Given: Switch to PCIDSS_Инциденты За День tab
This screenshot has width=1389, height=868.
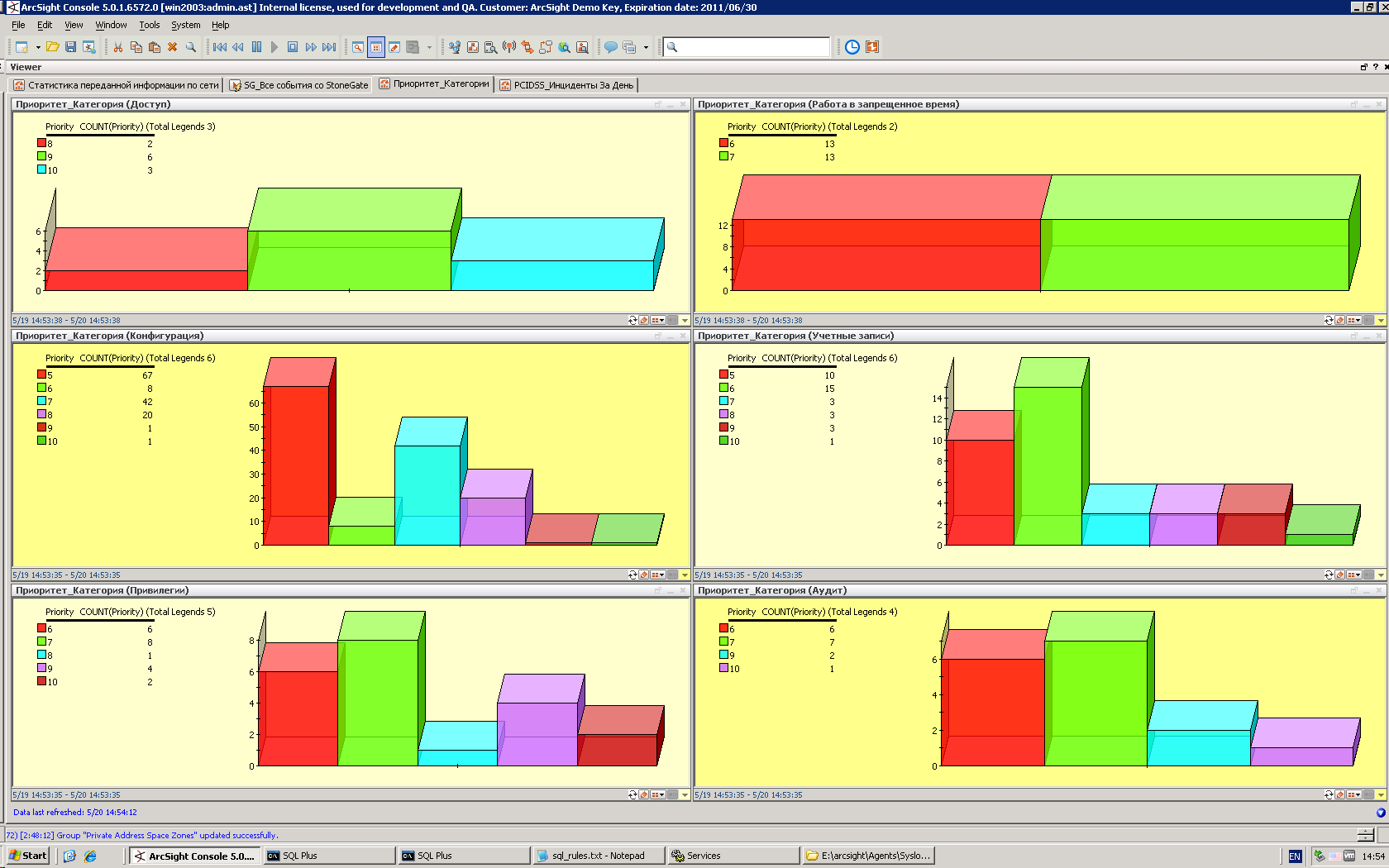Looking at the screenshot, I should pyautogui.click(x=567, y=85).
